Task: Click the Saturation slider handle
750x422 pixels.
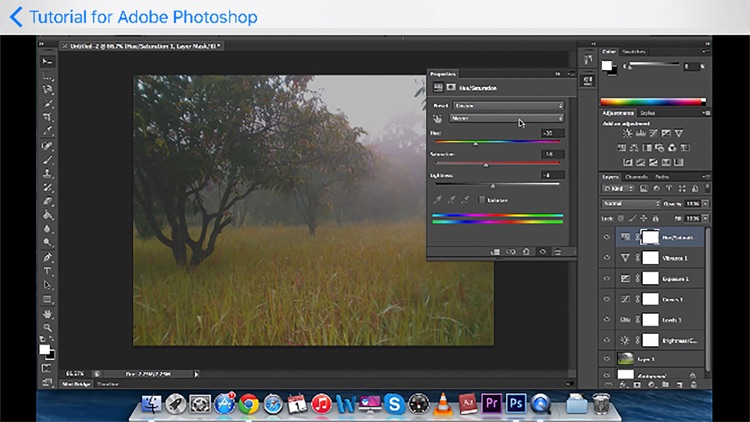Action: tap(486, 165)
